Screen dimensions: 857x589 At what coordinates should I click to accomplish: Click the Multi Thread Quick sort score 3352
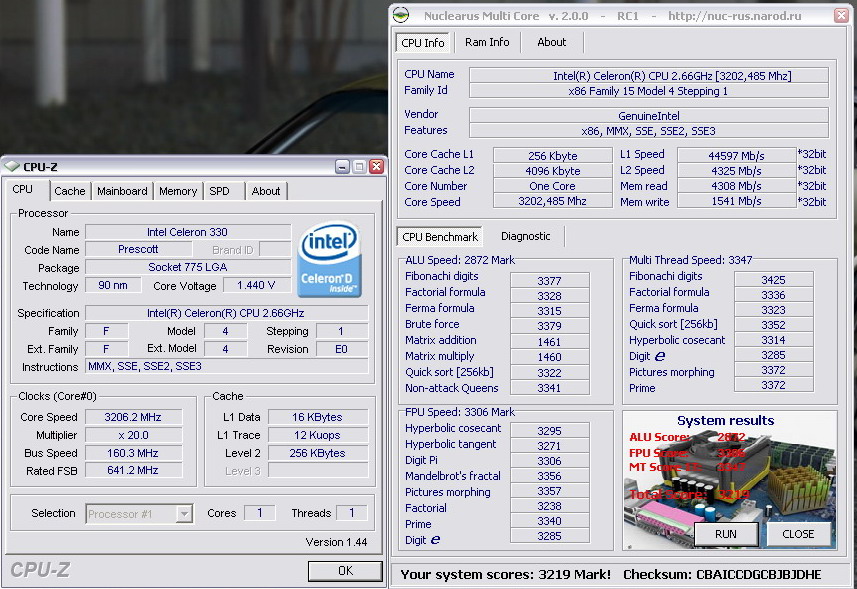(773, 325)
